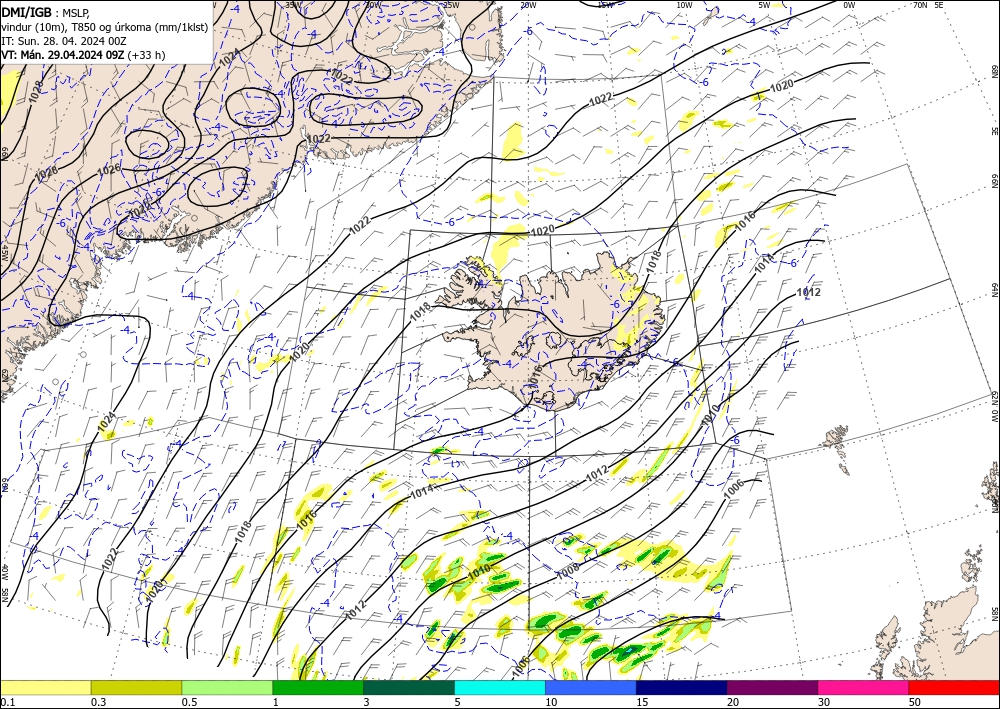Click the 1016 label on southern Iceland
This screenshot has width=1000, height=709.
coord(536,375)
